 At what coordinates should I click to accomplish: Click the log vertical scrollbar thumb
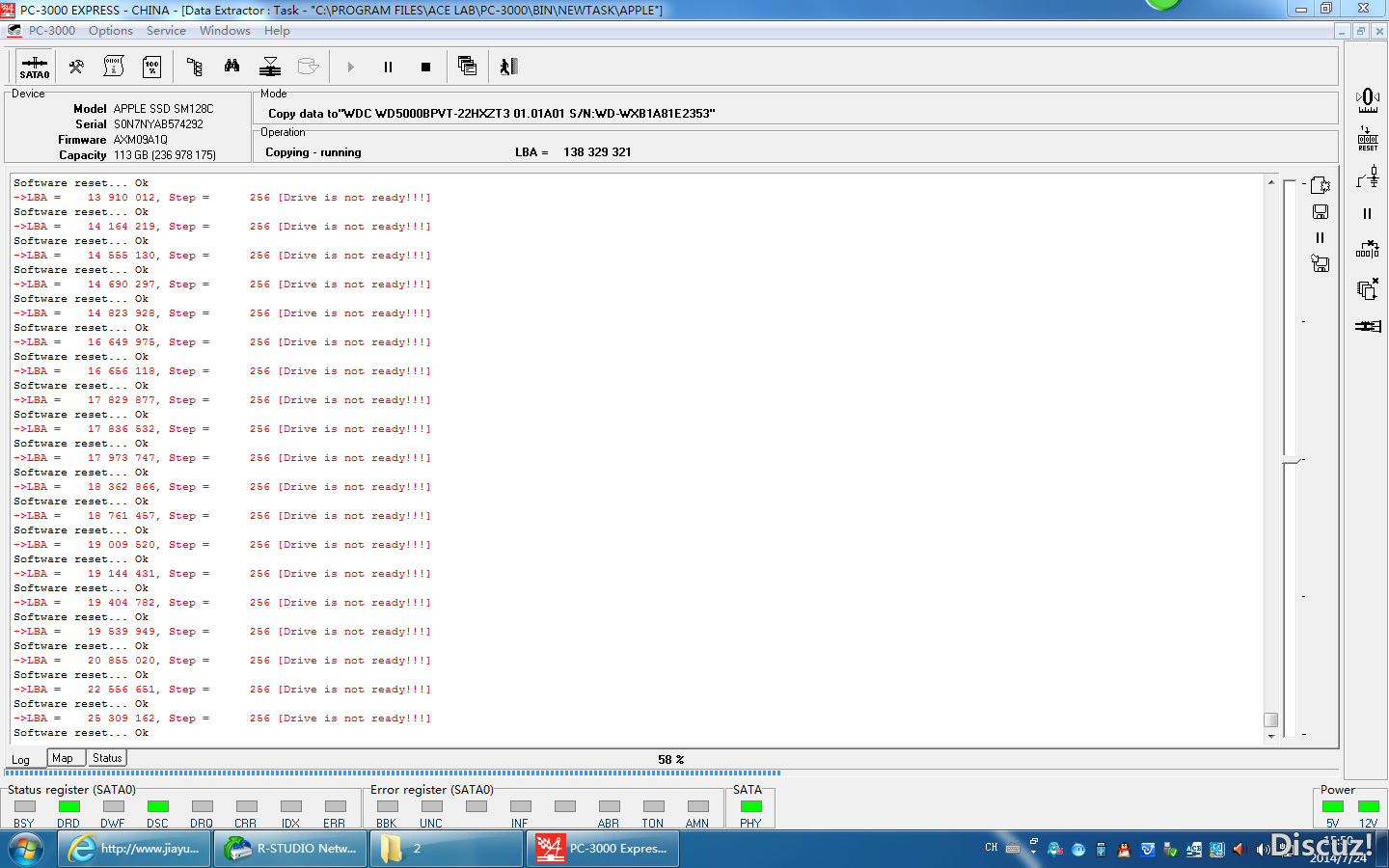[x=1271, y=719]
